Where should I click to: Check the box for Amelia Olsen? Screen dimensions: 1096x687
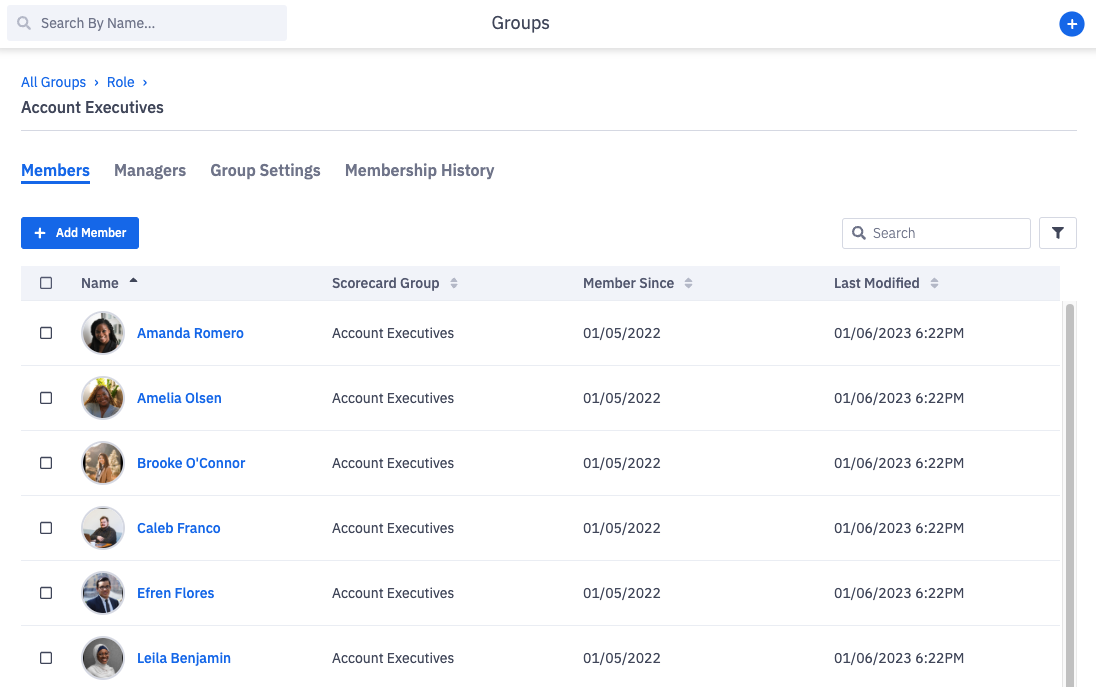[46, 398]
